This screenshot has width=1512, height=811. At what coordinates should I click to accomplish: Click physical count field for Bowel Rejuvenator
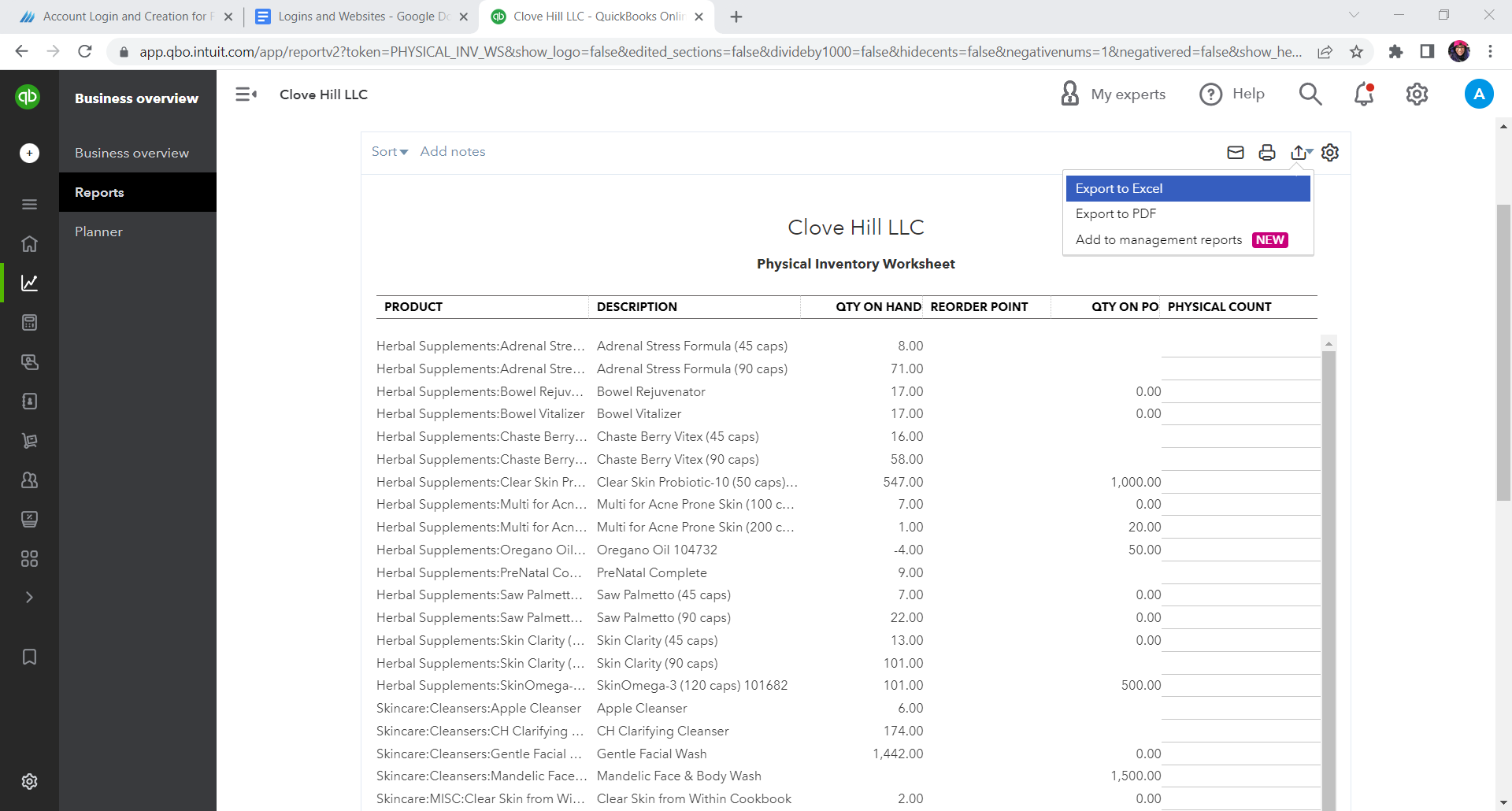click(x=1240, y=391)
